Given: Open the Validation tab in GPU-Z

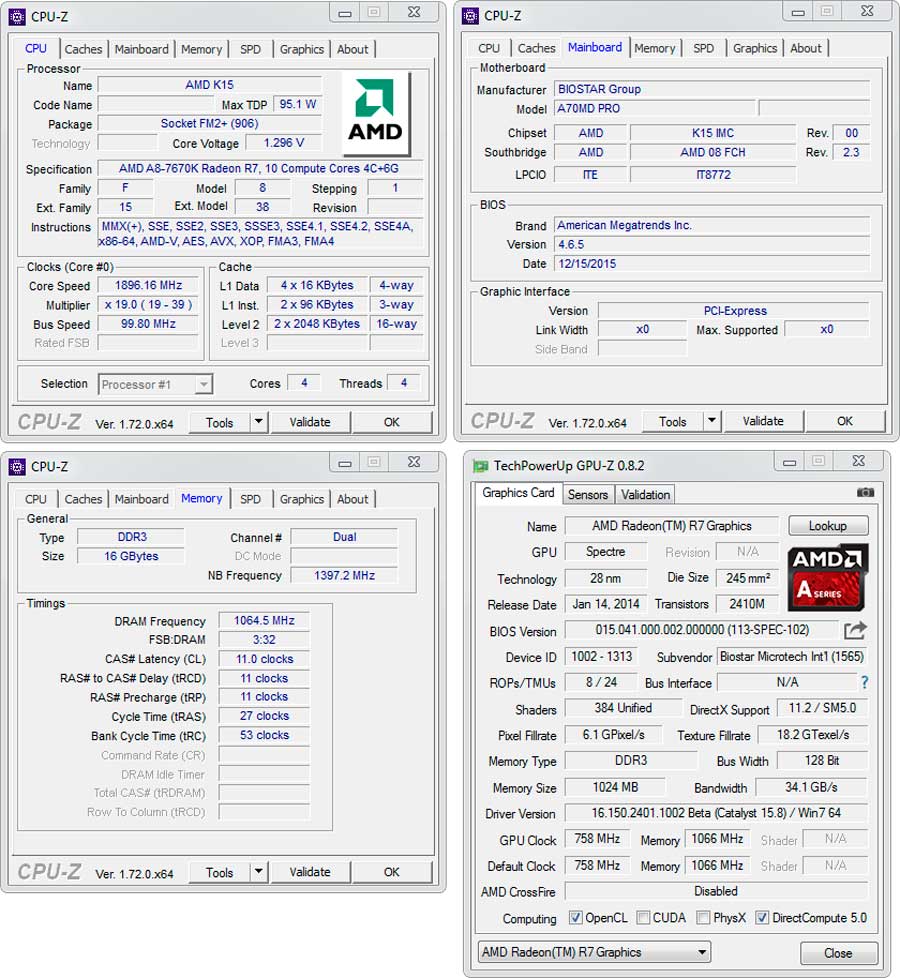Looking at the screenshot, I should (x=646, y=495).
